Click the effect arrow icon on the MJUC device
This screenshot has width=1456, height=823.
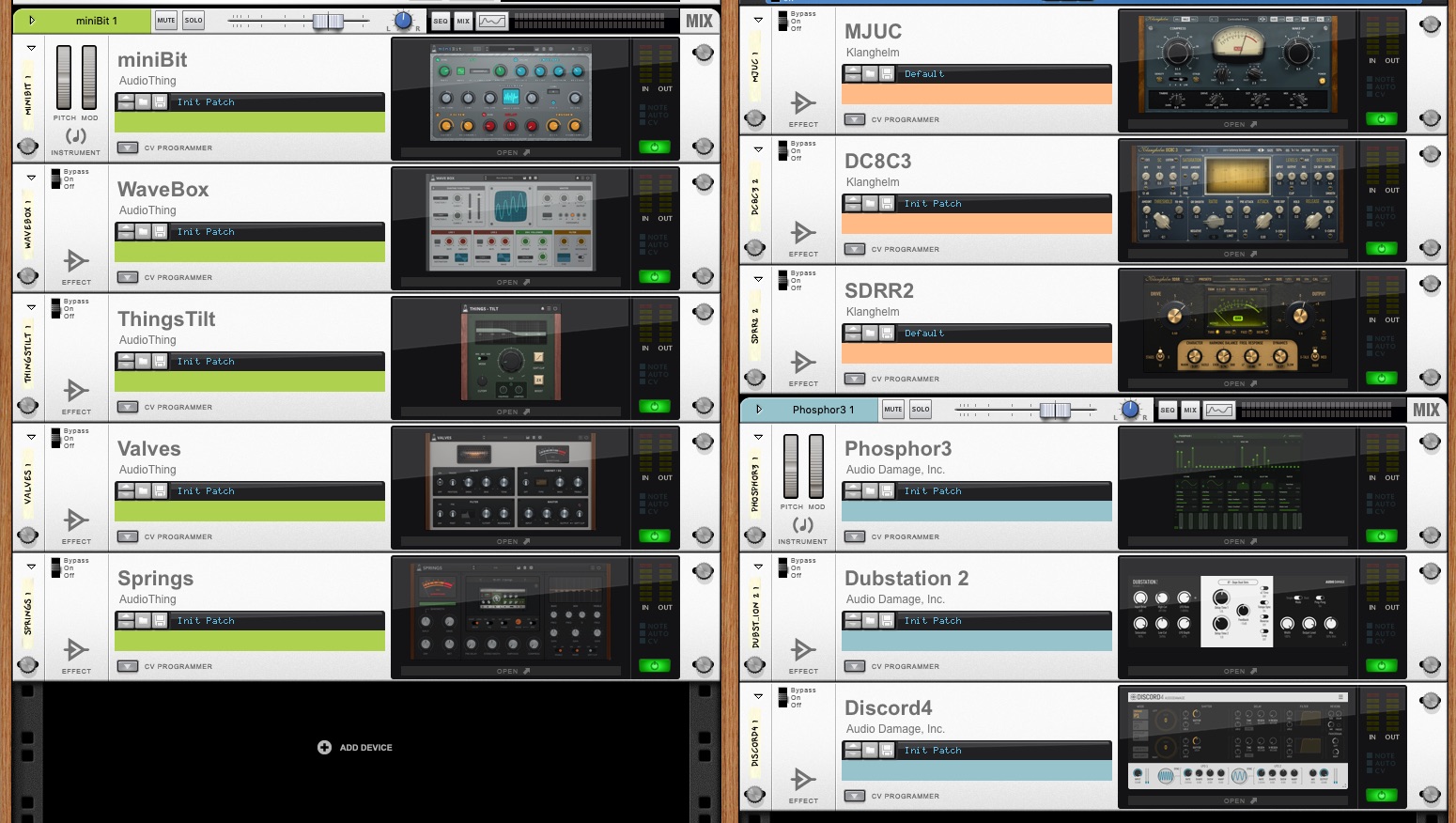pos(803,102)
